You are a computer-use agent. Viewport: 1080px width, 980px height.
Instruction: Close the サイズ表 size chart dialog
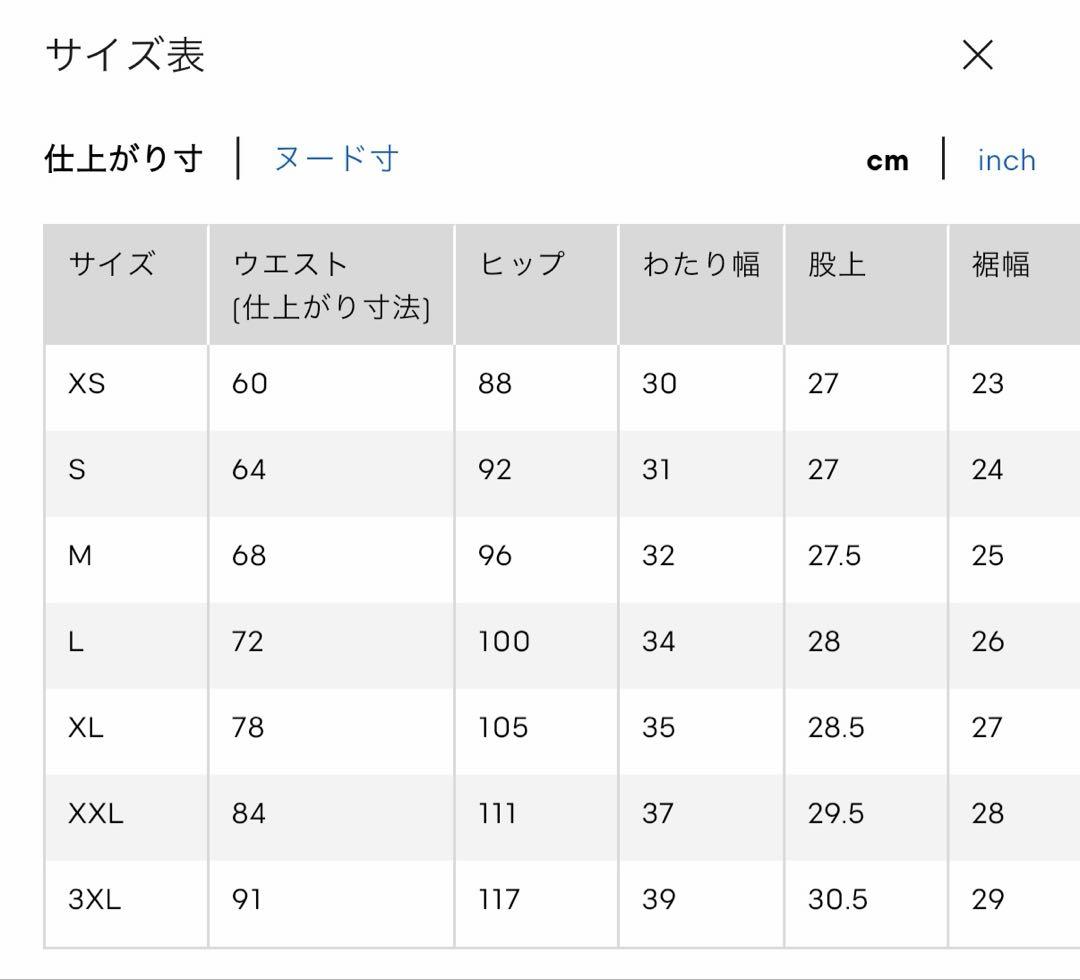pos(977,55)
